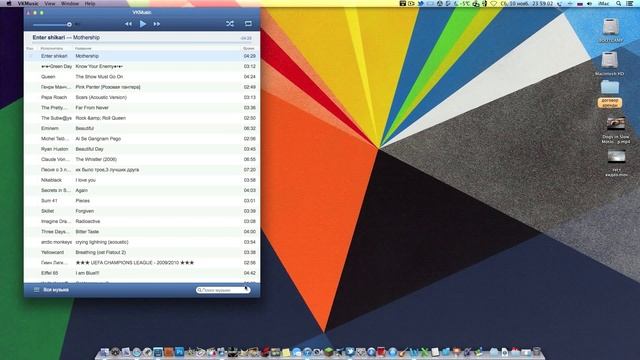
Task: Select the Ai Se Gangnam Pego track
Action: (x=142, y=139)
